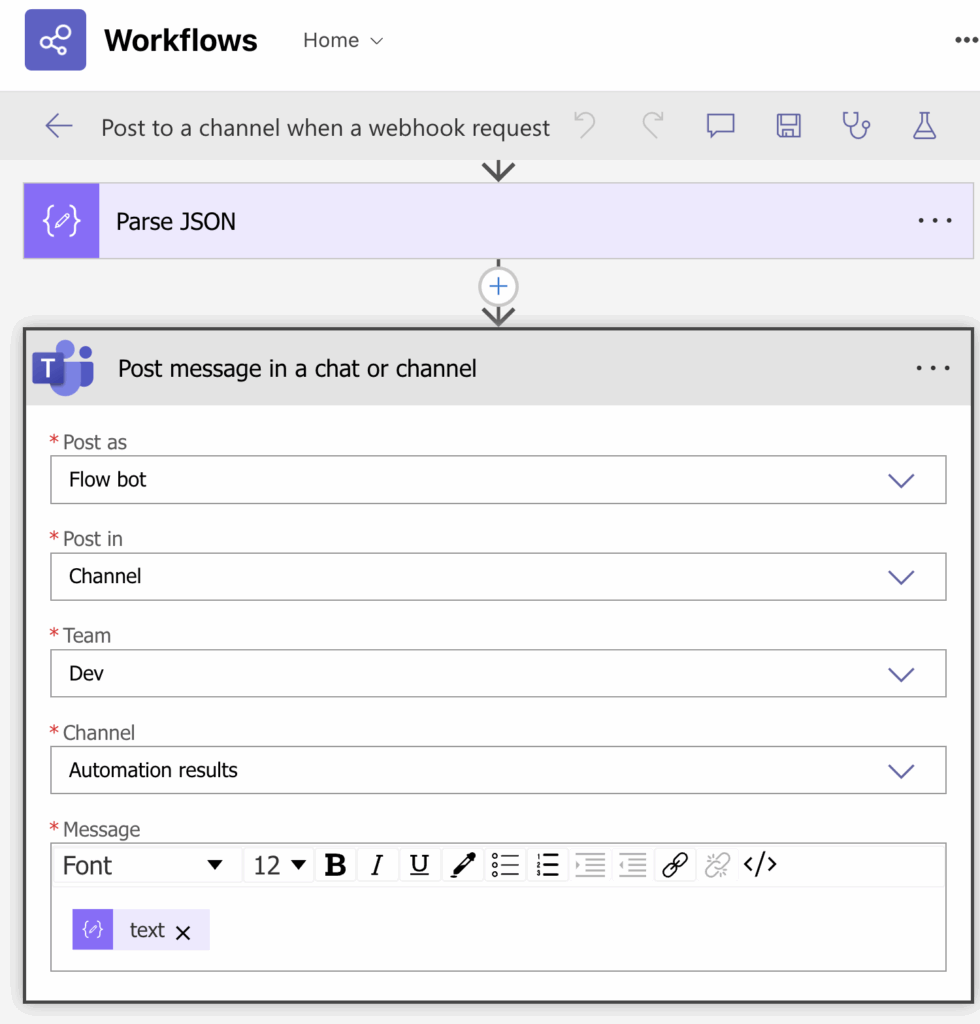
Task: Open the flow checker stethoscope icon
Action: [855, 126]
